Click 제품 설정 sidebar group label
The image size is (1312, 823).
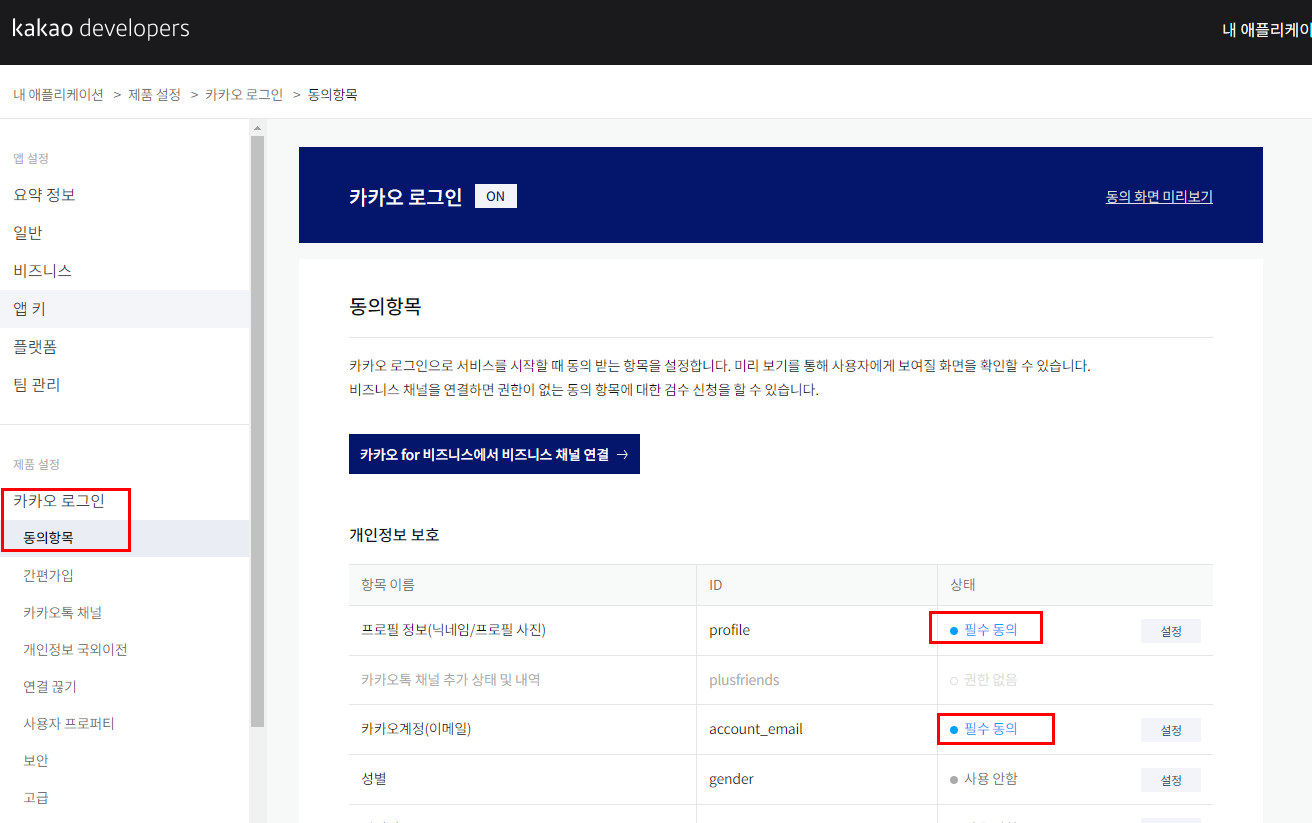36,464
